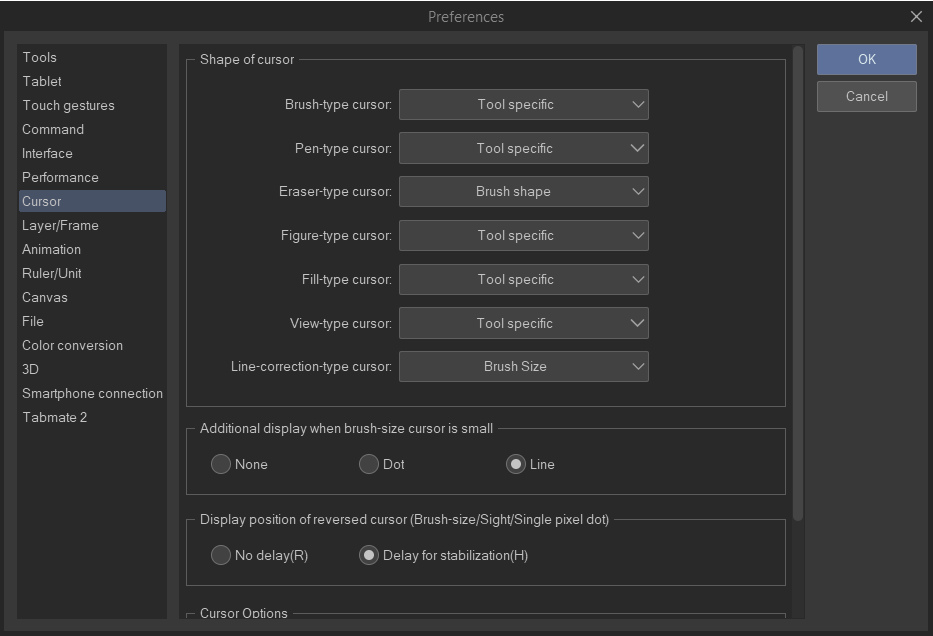The width and height of the screenshot is (933, 636).
Task: Select Ruler/Unit category
Action: (x=92, y=273)
